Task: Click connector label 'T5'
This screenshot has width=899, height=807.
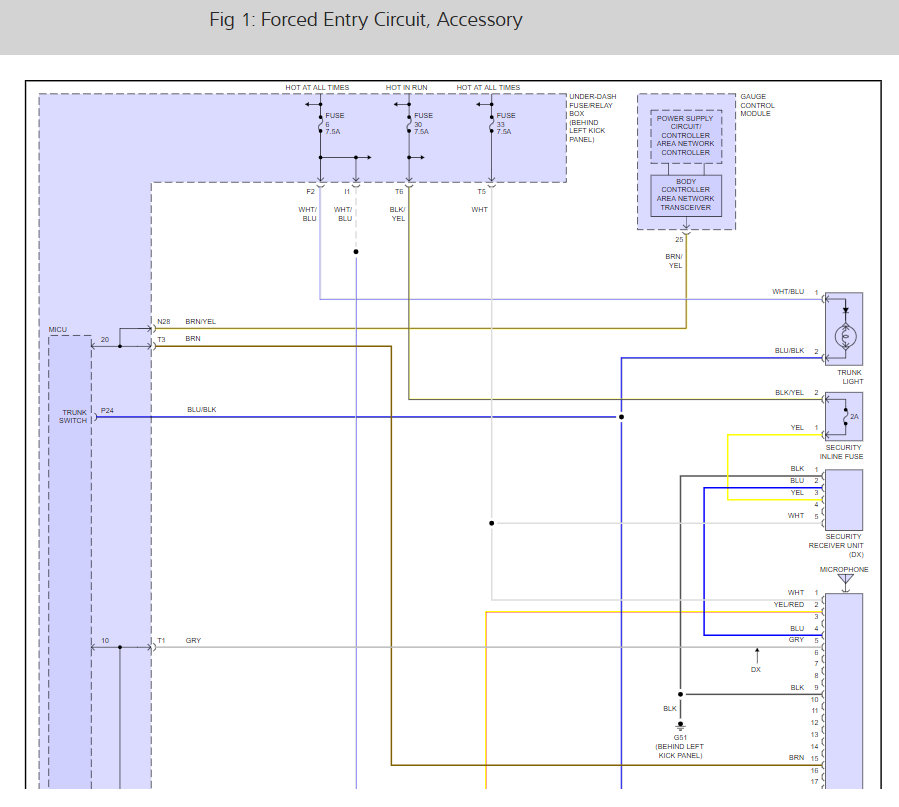Action: 482,192
